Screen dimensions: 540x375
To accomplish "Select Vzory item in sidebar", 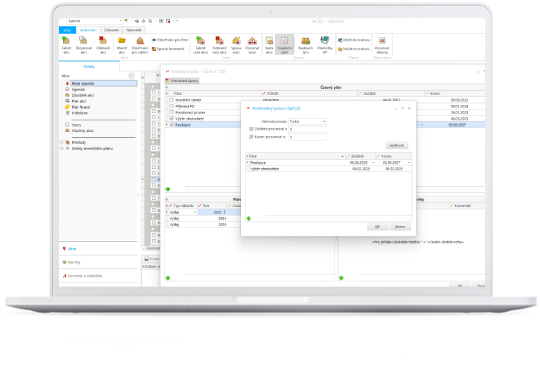I will point(76,125).
